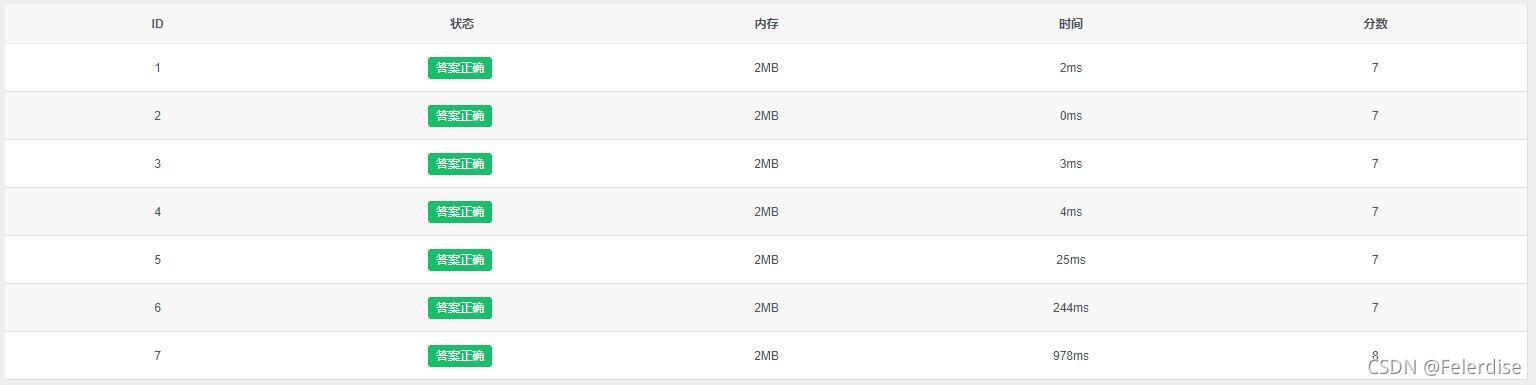Click the 答案正确 badge in row 1
Screen dimensions: 1536x385
[460, 68]
